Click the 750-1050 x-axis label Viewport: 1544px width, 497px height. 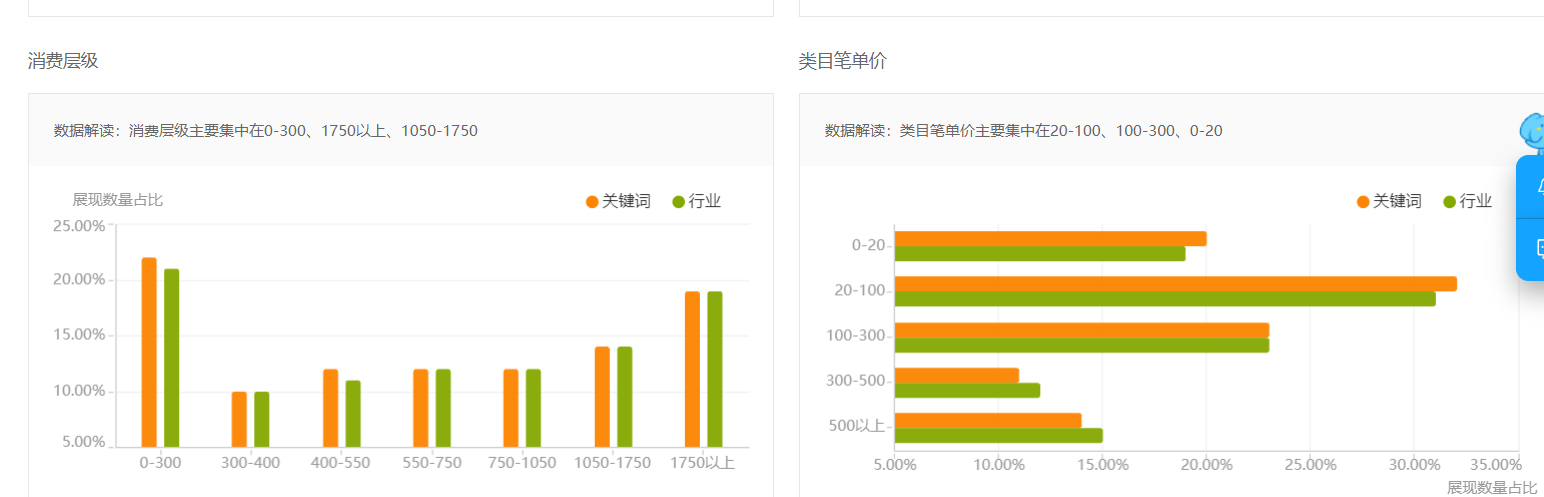(x=523, y=463)
